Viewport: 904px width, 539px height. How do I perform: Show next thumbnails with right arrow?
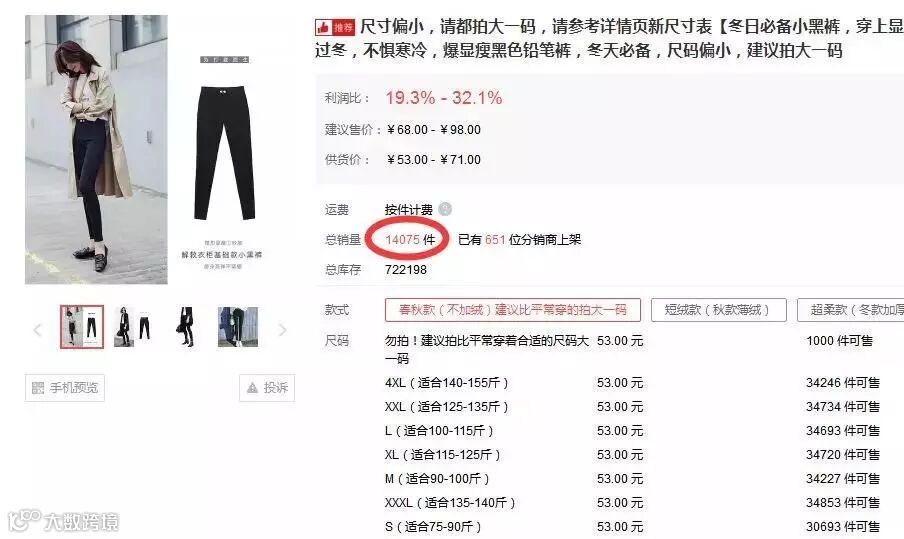point(282,330)
